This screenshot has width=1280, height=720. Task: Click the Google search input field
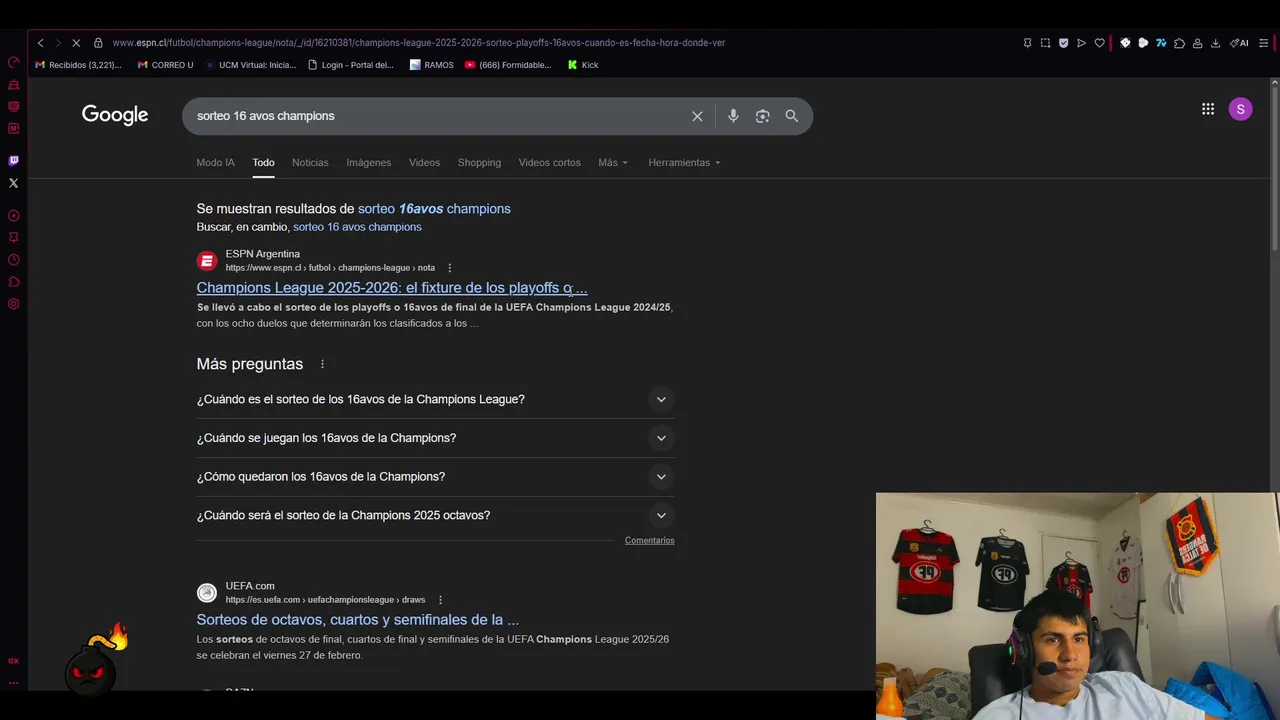point(438,116)
